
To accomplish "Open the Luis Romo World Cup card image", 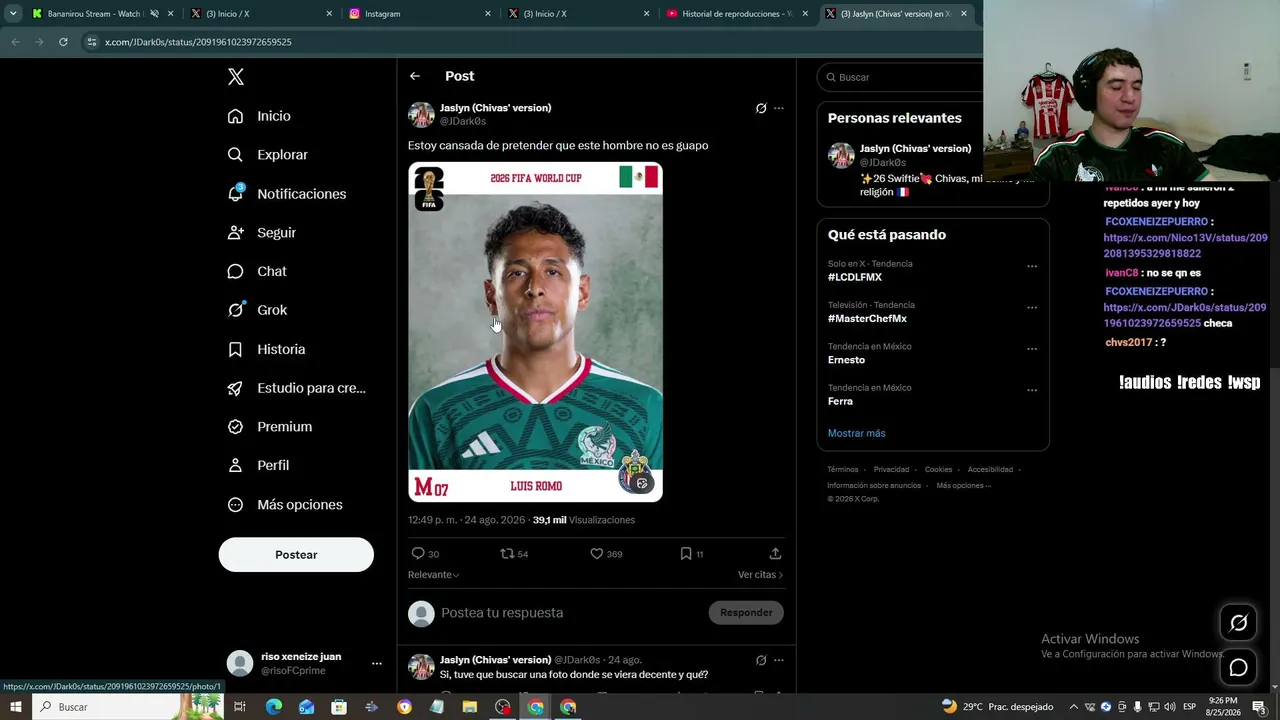I will (535, 332).
